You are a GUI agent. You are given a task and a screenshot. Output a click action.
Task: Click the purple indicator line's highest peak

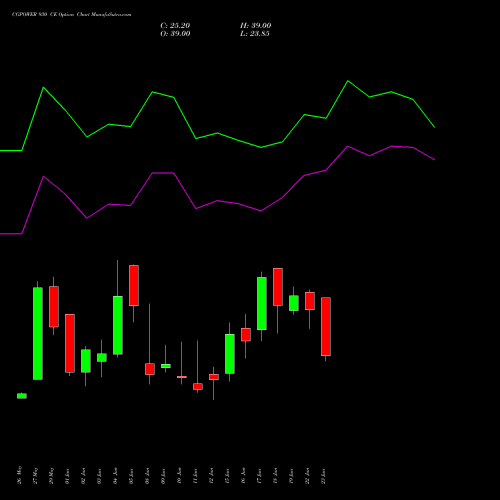pyautogui.click(x=348, y=146)
